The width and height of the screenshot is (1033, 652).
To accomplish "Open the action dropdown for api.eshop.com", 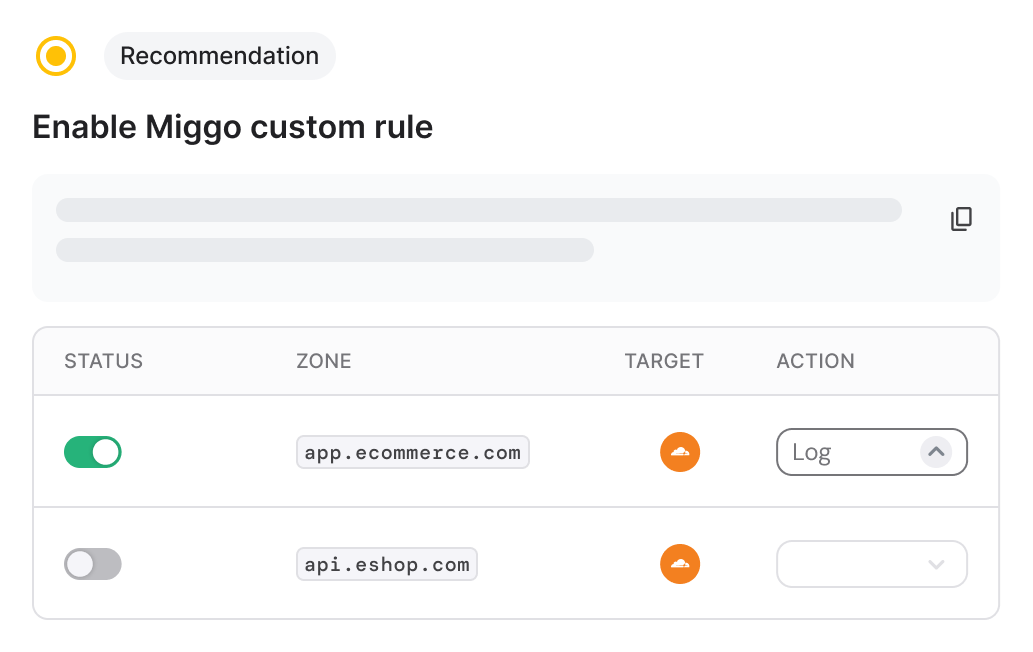I will pyautogui.click(x=871, y=564).
